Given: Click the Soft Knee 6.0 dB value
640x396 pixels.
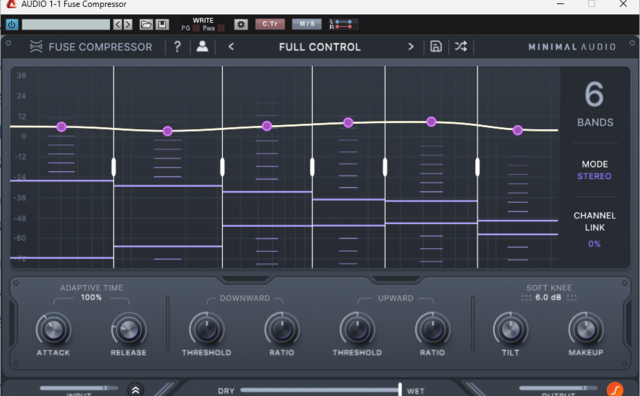Looking at the screenshot, I should click(x=548, y=298).
